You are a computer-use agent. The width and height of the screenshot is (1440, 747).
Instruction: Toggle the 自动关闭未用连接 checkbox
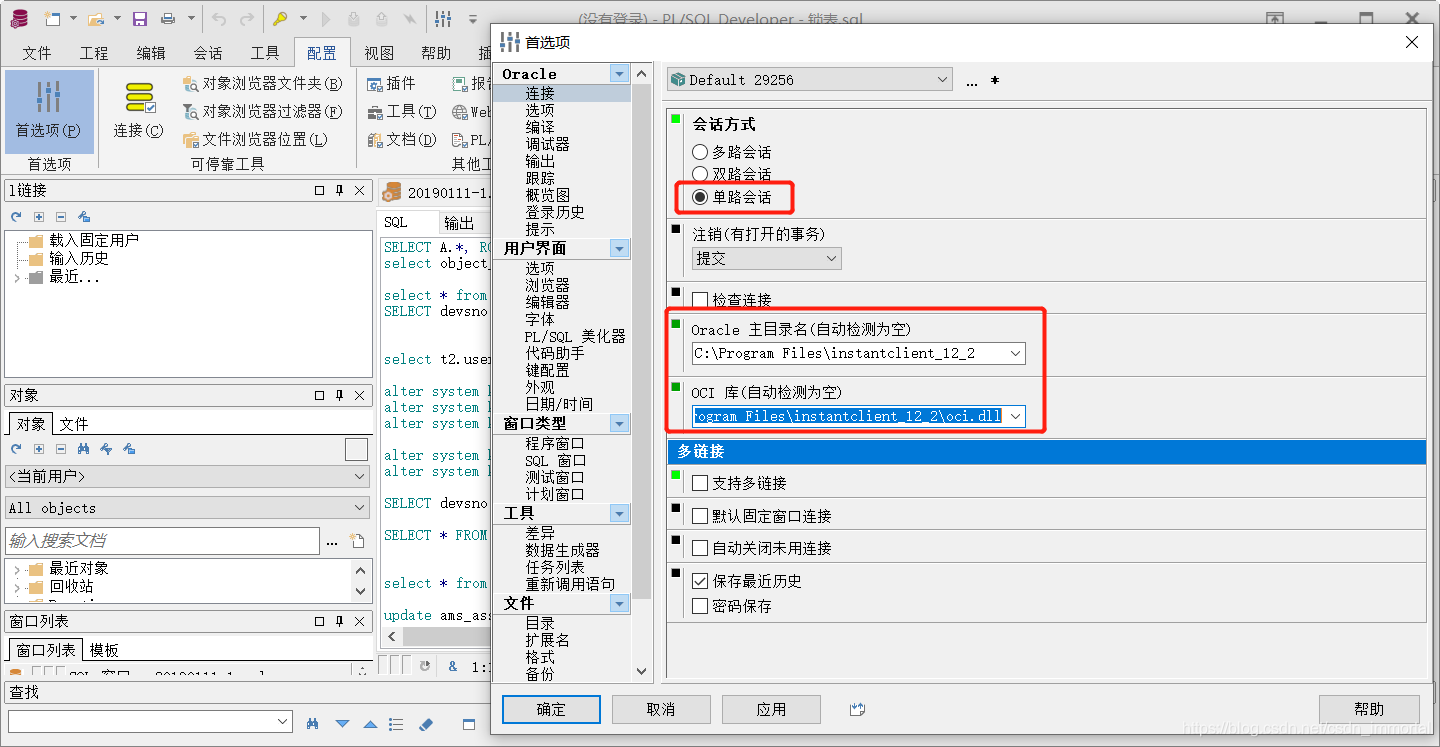pyautogui.click(x=700, y=548)
